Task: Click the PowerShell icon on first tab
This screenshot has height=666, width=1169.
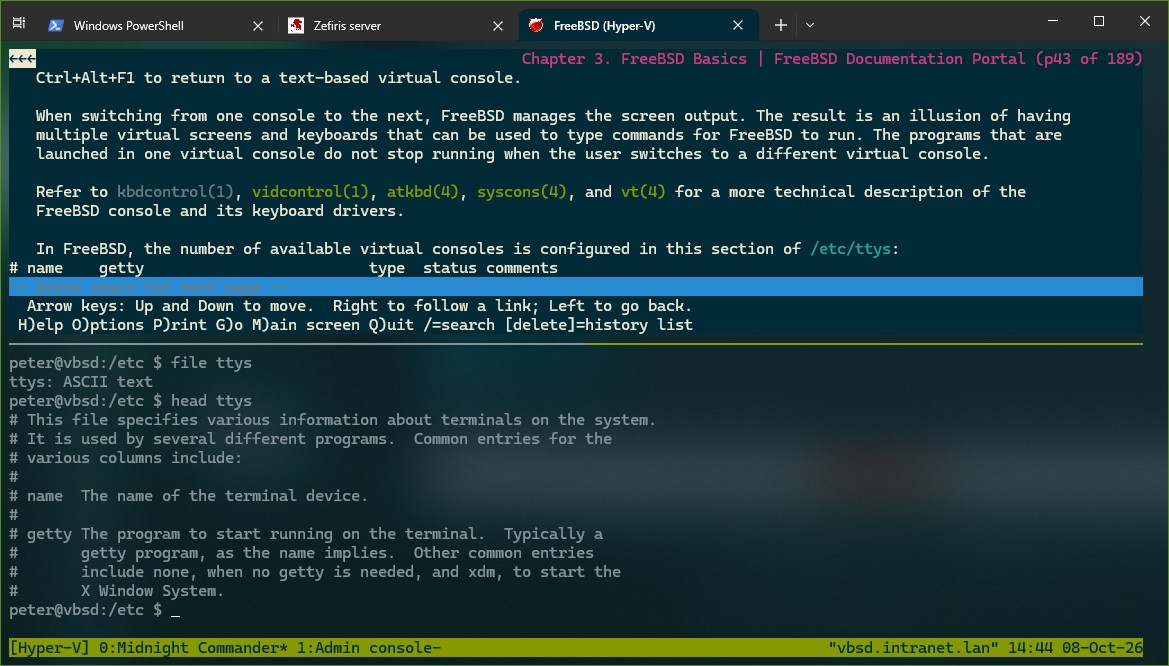Action: [55, 25]
